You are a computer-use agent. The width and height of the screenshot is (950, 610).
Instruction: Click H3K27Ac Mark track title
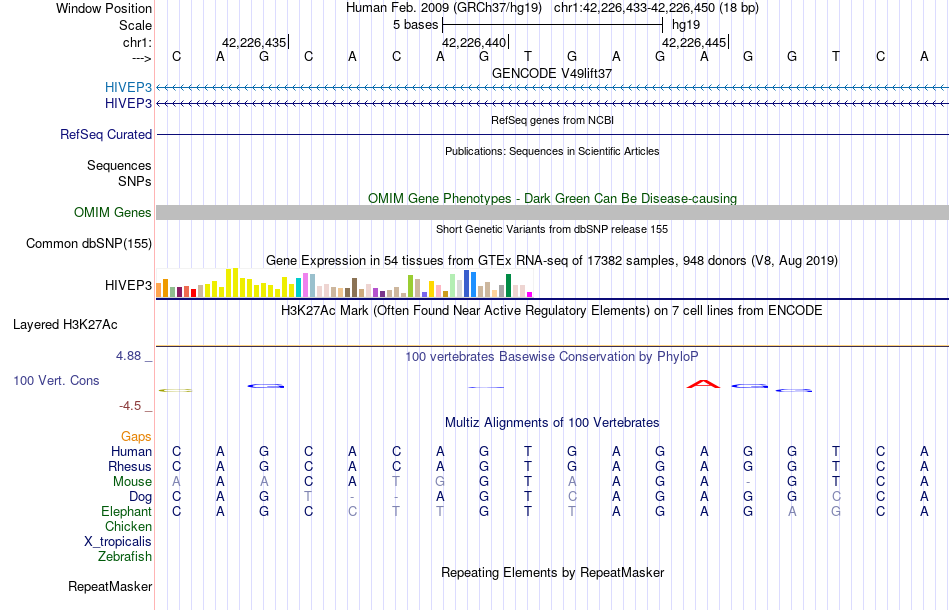552,311
